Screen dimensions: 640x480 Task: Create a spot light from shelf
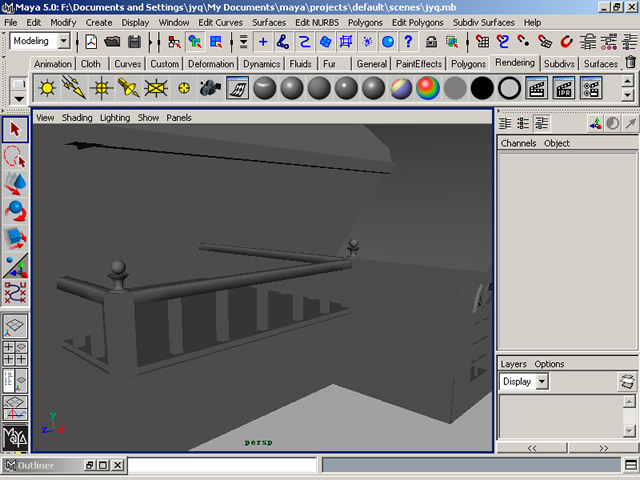point(129,88)
